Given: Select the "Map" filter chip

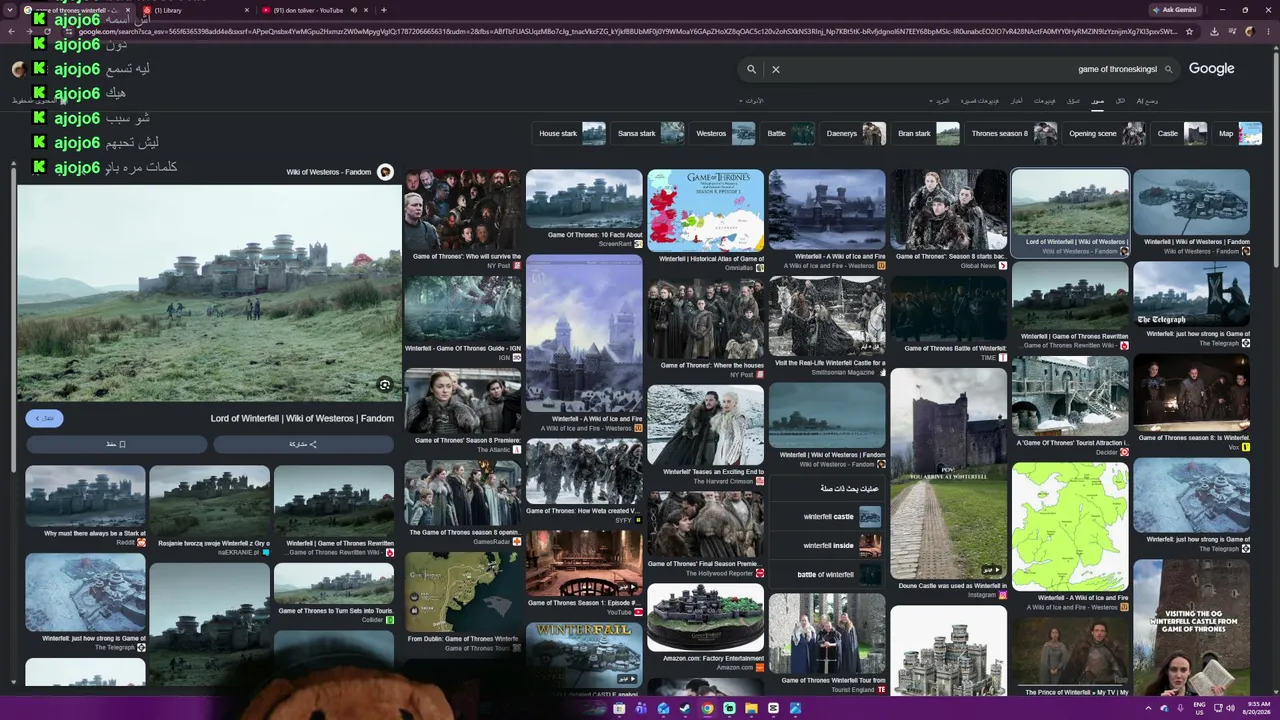Looking at the screenshot, I should tap(1238, 133).
